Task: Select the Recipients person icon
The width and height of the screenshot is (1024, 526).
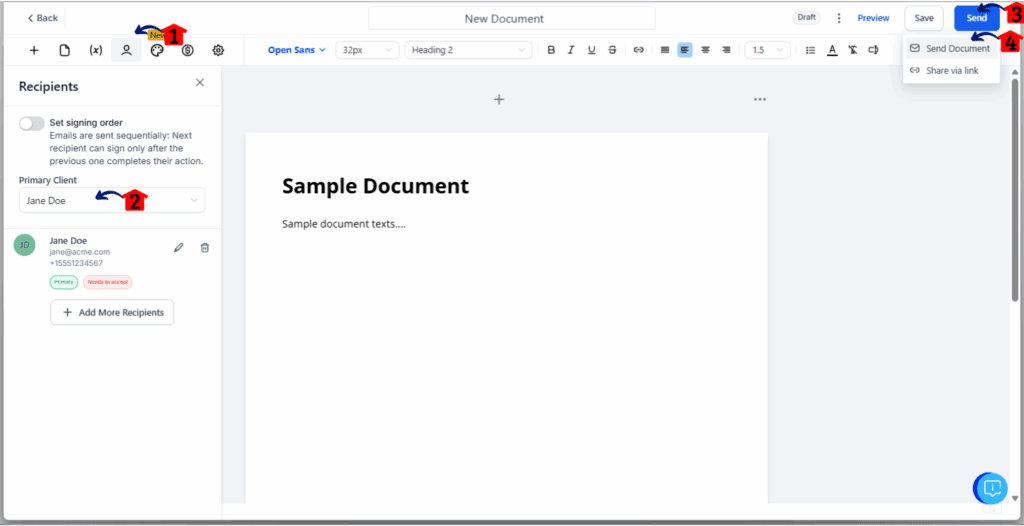Action: [x=127, y=50]
